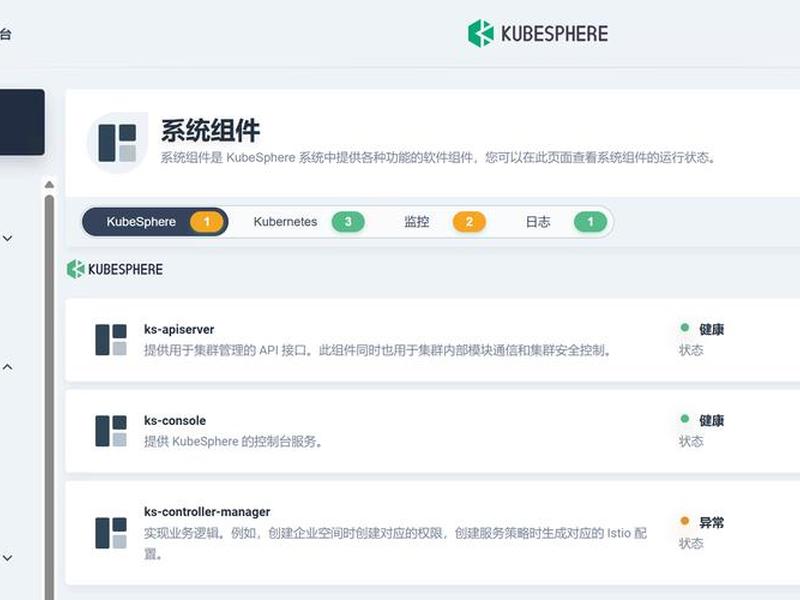Image resolution: width=800 pixels, height=600 pixels.
Task: Click the ks-controller-manager component icon
Action: point(111,533)
